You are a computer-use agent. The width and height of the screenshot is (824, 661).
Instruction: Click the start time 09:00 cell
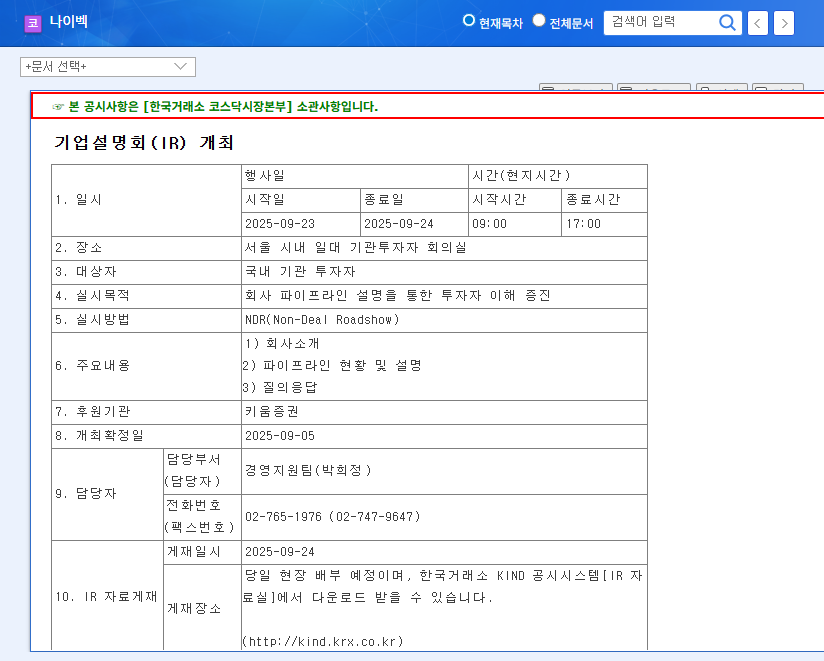click(515, 224)
